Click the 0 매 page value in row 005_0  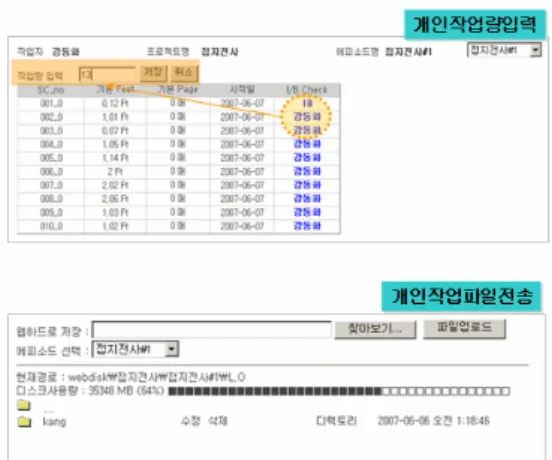178,158
